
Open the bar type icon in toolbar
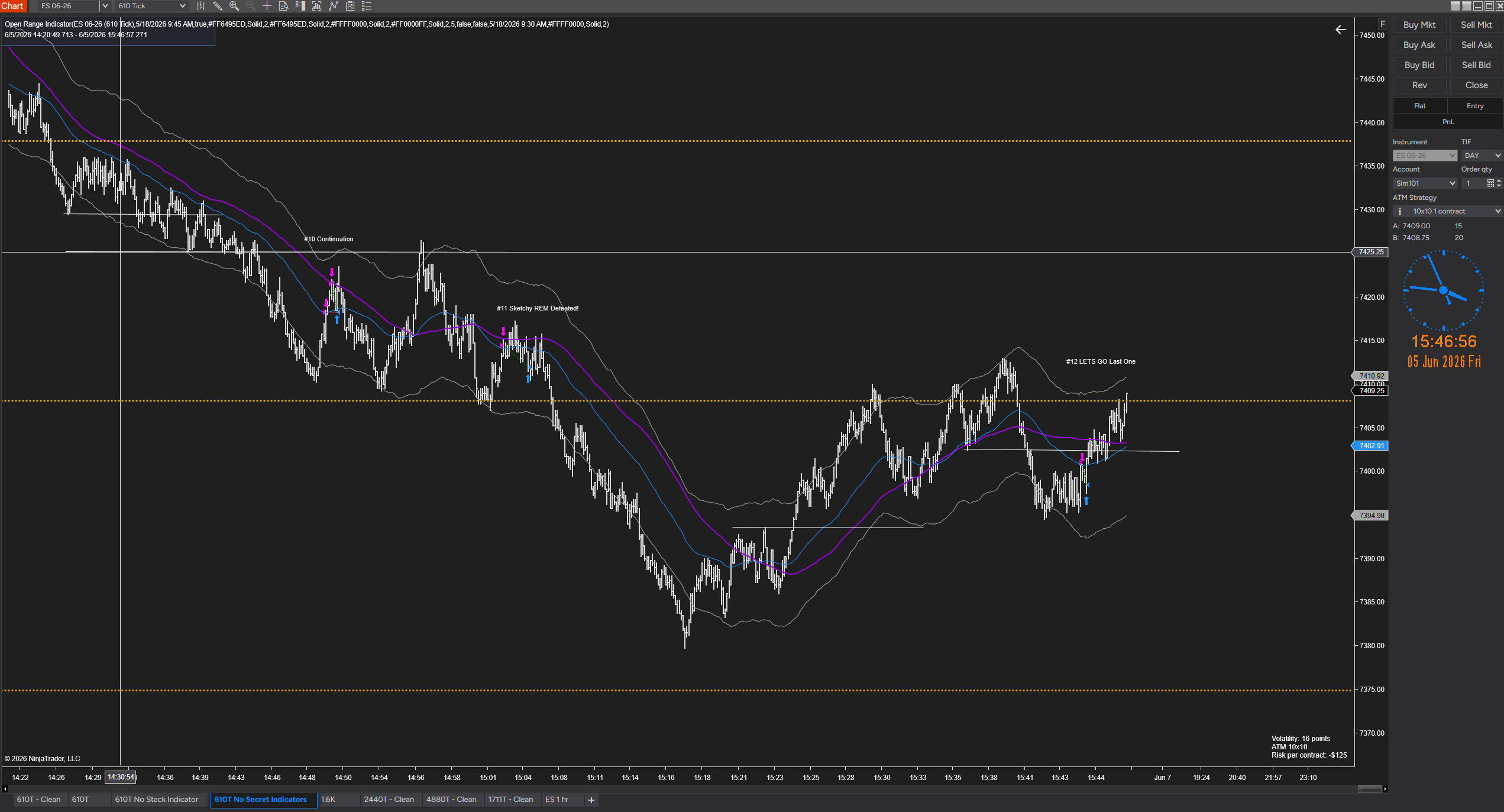pos(200,6)
